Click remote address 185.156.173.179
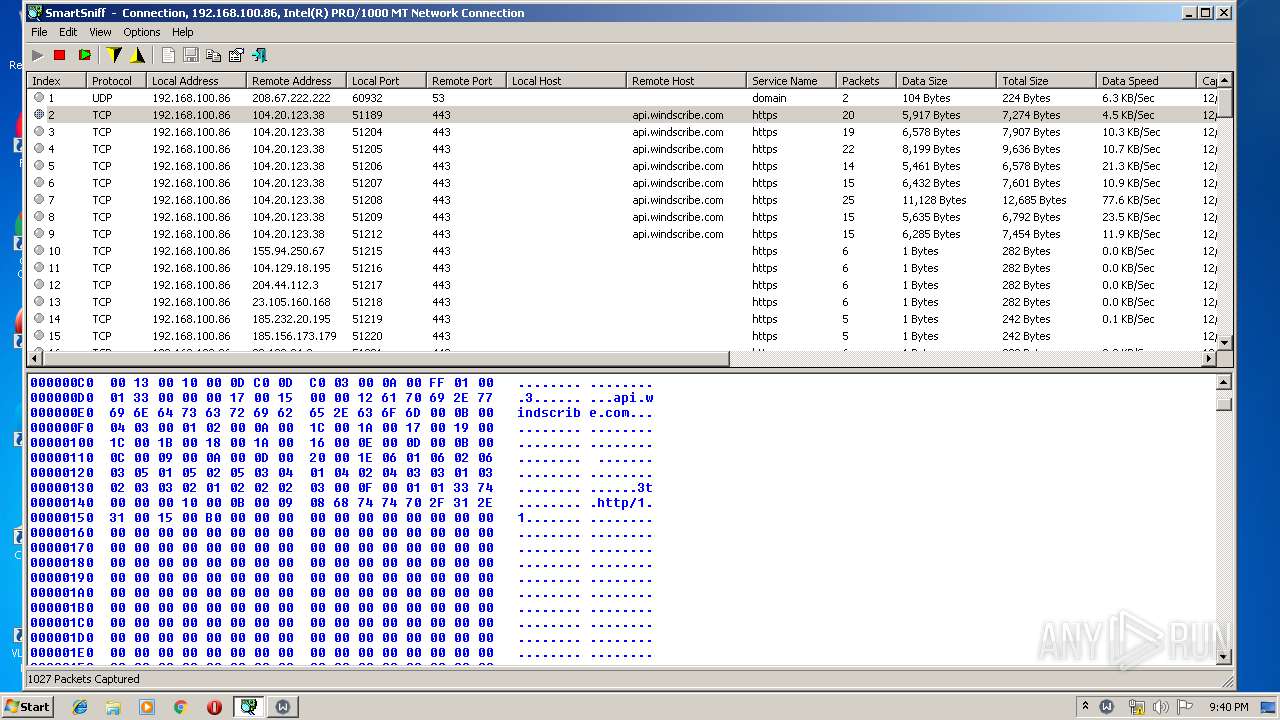1280x720 pixels. pyautogui.click(x=294, y=336)
